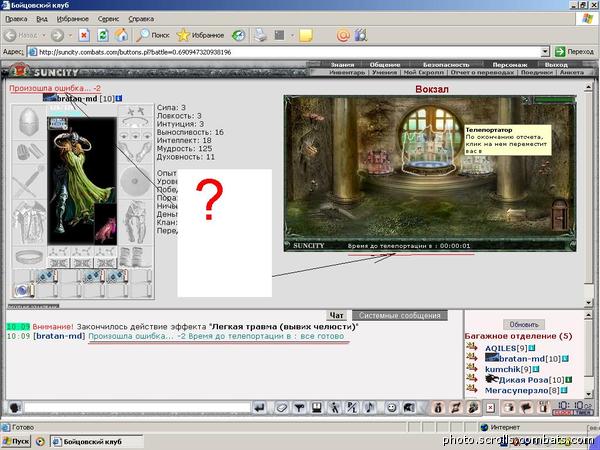Click the Print icon in toolbar

tap(261, 35)
